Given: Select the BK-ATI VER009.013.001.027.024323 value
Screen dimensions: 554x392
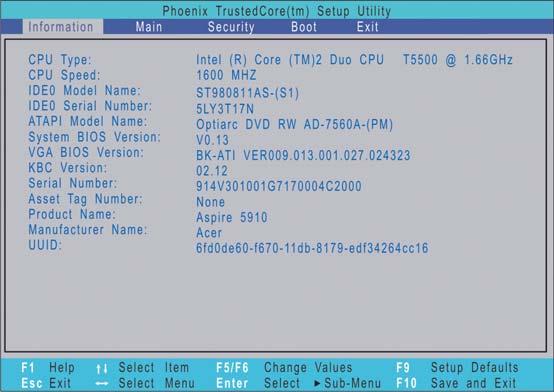Looking at the screenshot, I should coord(303,155).
